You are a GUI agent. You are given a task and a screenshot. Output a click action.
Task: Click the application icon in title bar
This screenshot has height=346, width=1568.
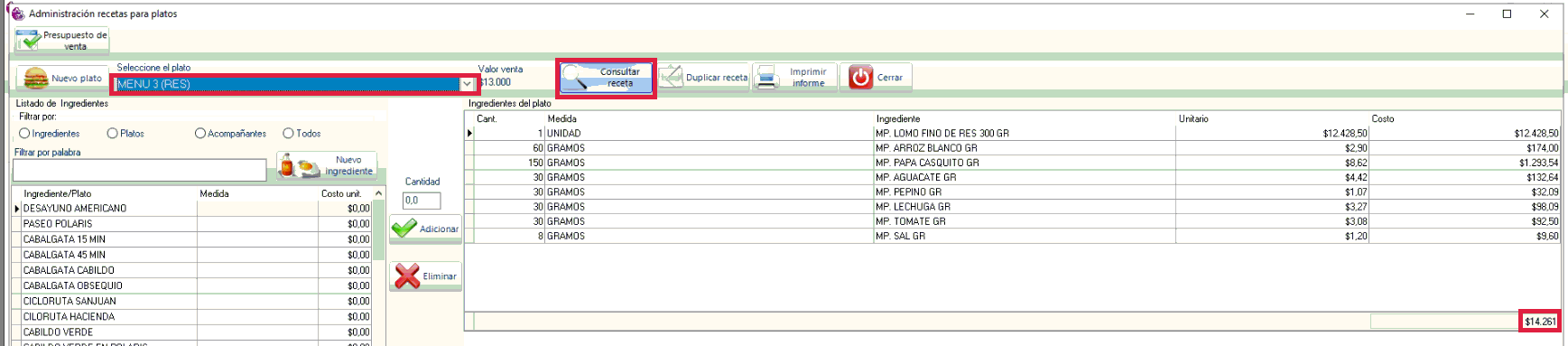point(17,14)
